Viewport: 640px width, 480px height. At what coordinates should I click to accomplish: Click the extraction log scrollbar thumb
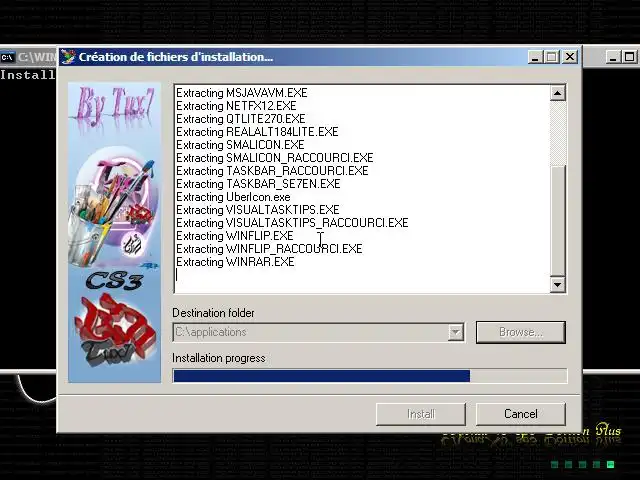click(x=558, y=220)
